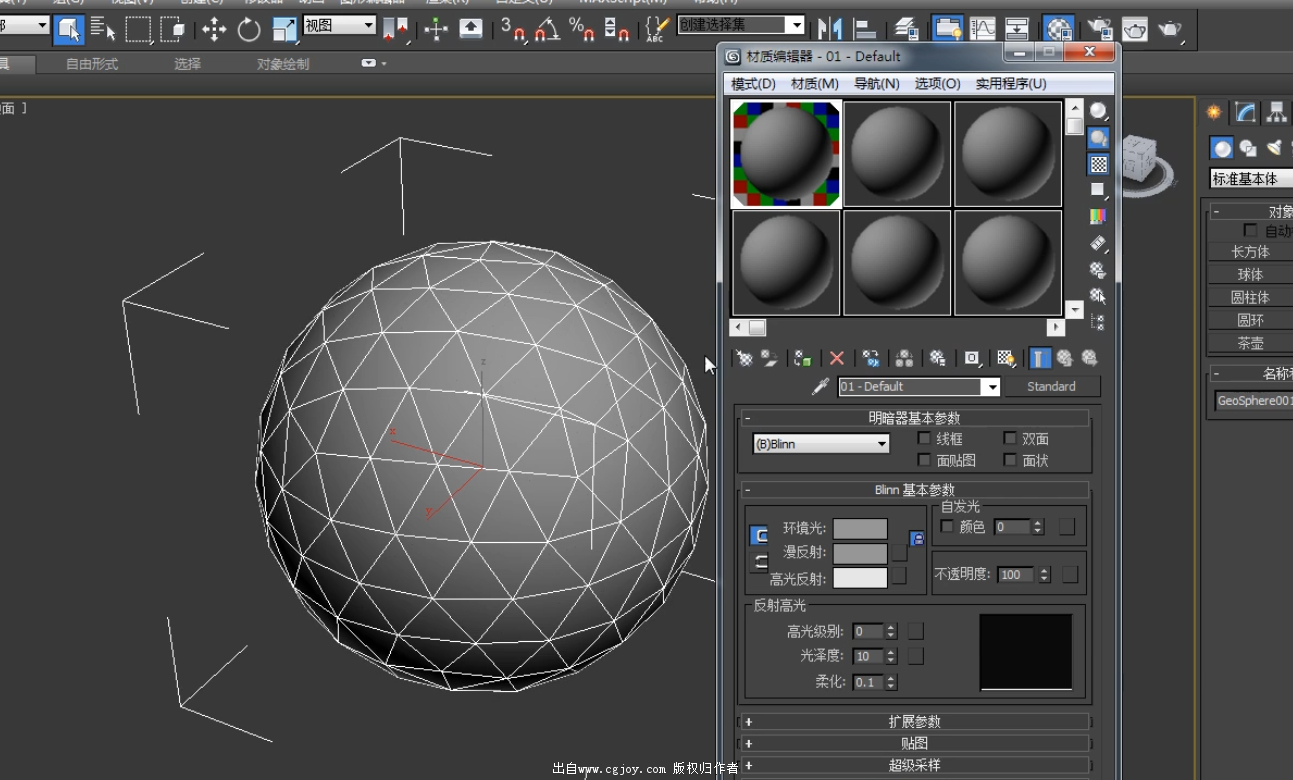
Task: Click the Video Color Check icon
Action: point(1098,216)
